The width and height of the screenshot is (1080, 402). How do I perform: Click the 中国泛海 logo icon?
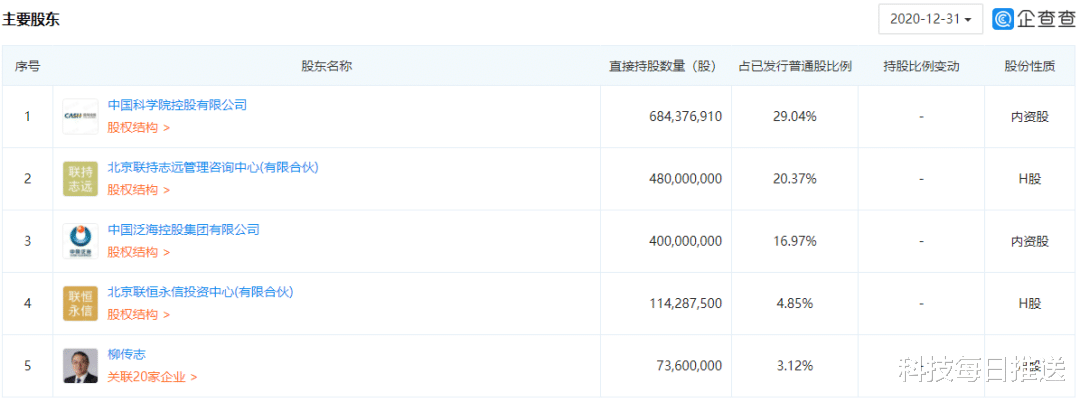[x=81, y=241]
